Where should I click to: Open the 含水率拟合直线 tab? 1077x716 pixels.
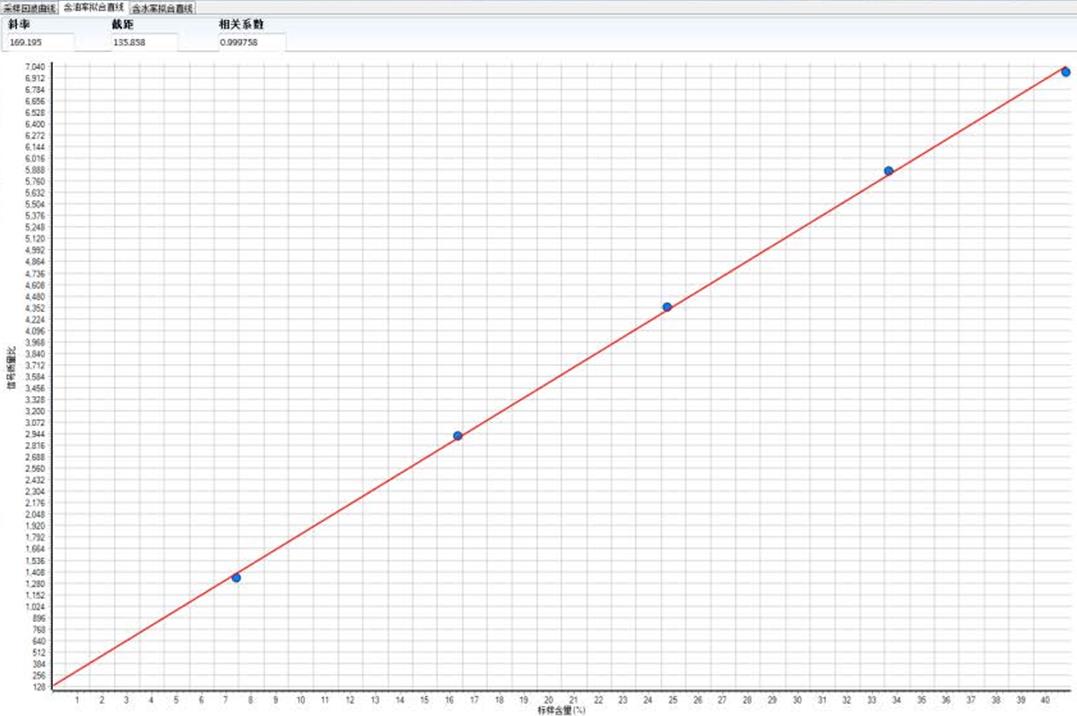click(x=162, y=7)
